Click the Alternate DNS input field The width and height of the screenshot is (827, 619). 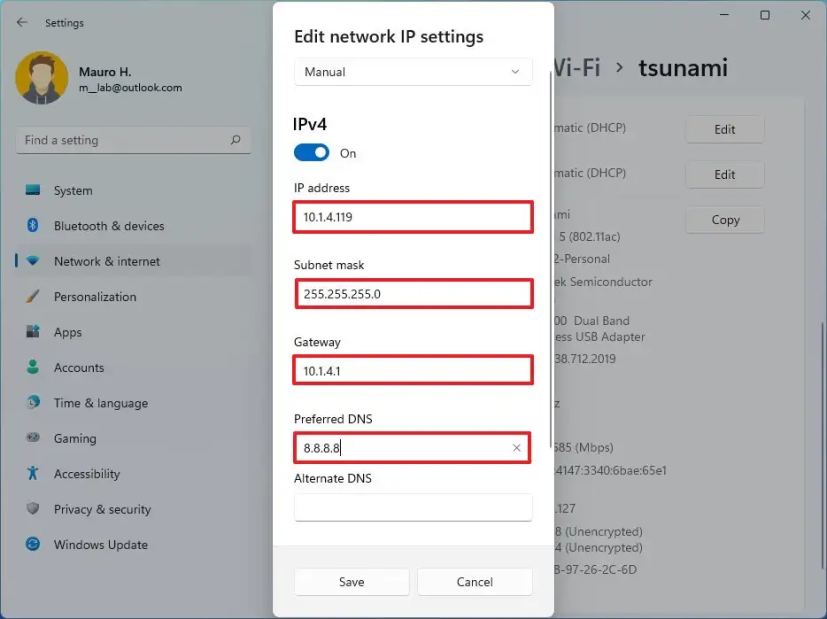pos(412,508)
